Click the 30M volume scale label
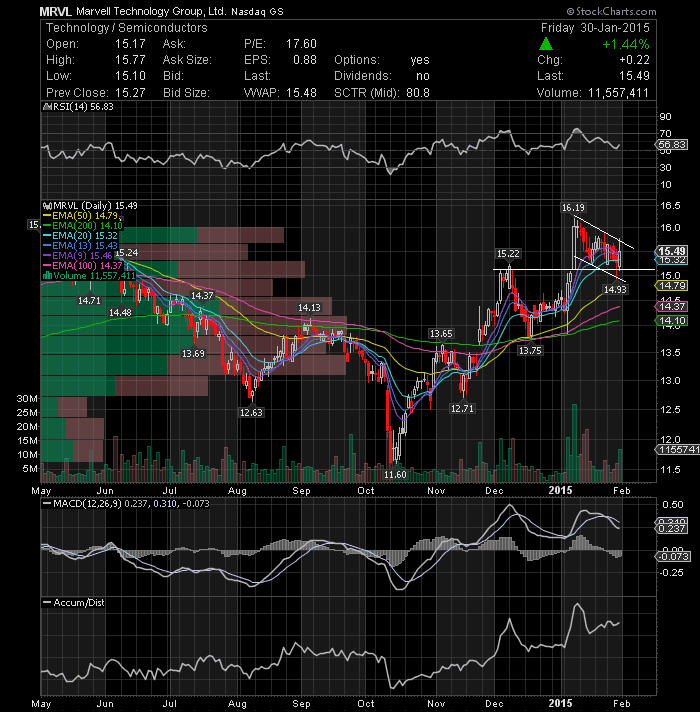700x712 pixels. click(27, 399)
